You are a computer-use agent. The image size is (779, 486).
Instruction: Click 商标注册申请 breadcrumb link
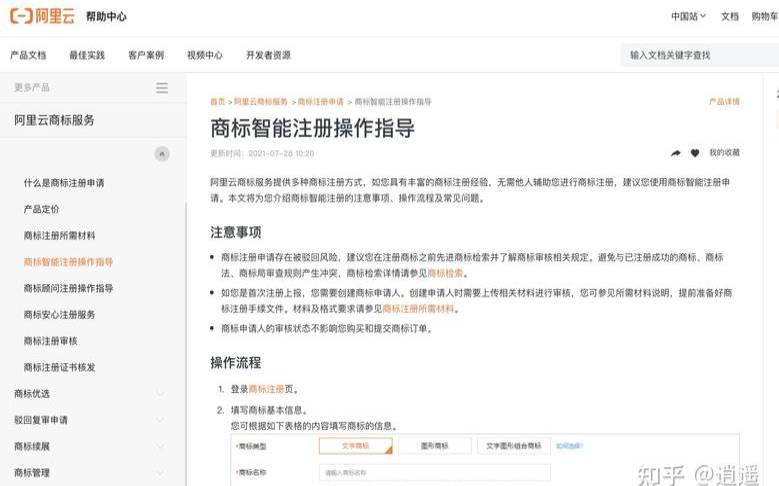pyautogui.click(x=320, y=102)
